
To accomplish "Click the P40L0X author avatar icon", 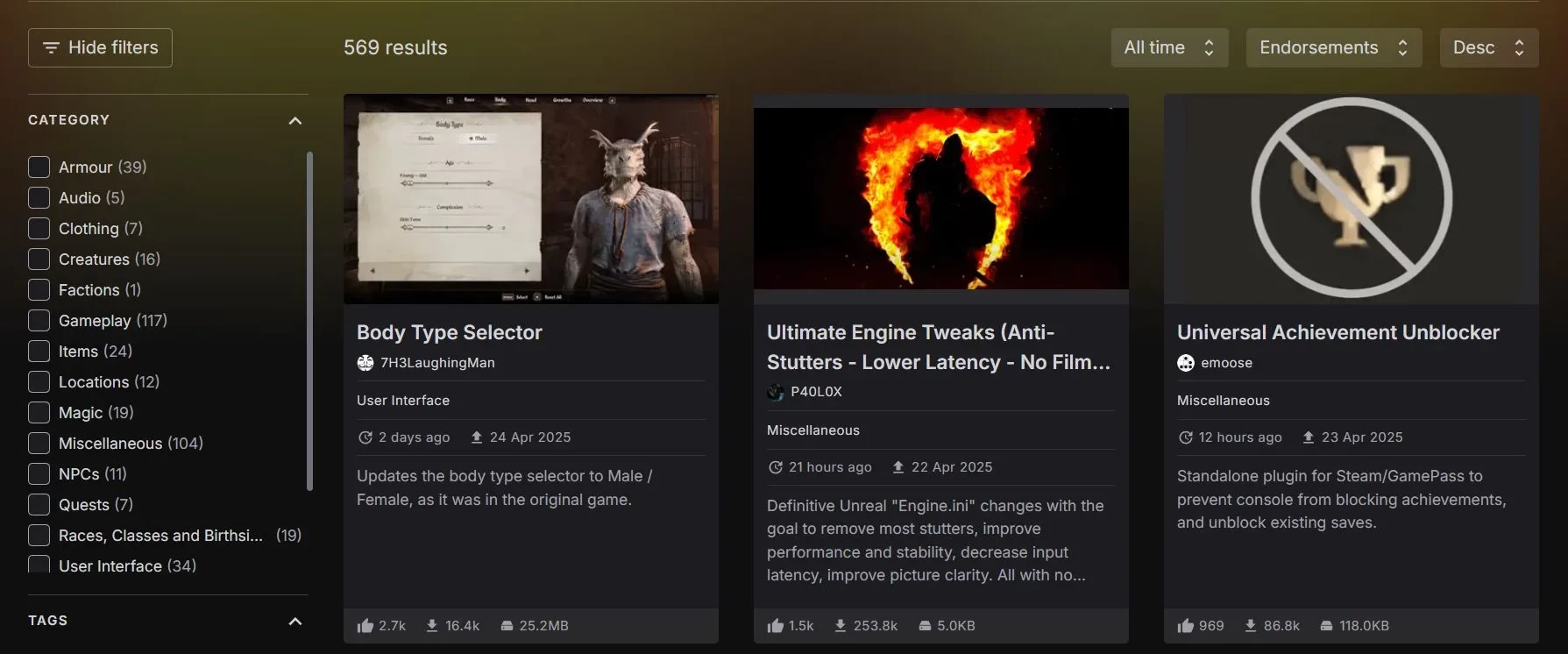I will 776,392.
